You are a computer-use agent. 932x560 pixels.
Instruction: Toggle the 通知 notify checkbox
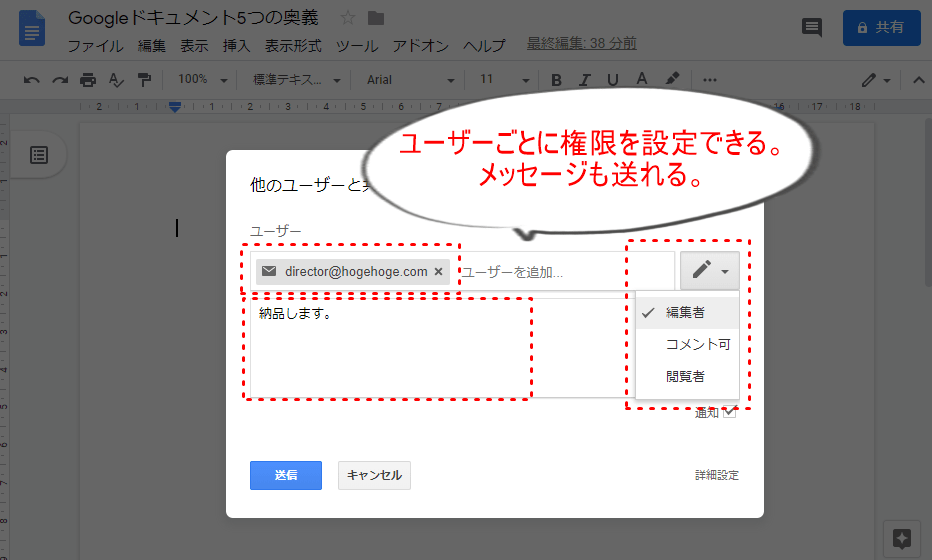click(729, 412)
